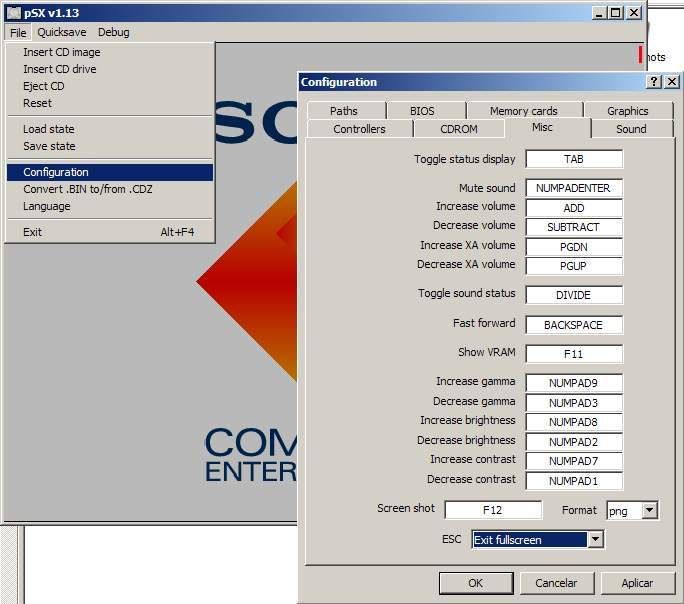
Task: Click Toggle sound status field DIVIDE
Action: [x=574, y=295]
